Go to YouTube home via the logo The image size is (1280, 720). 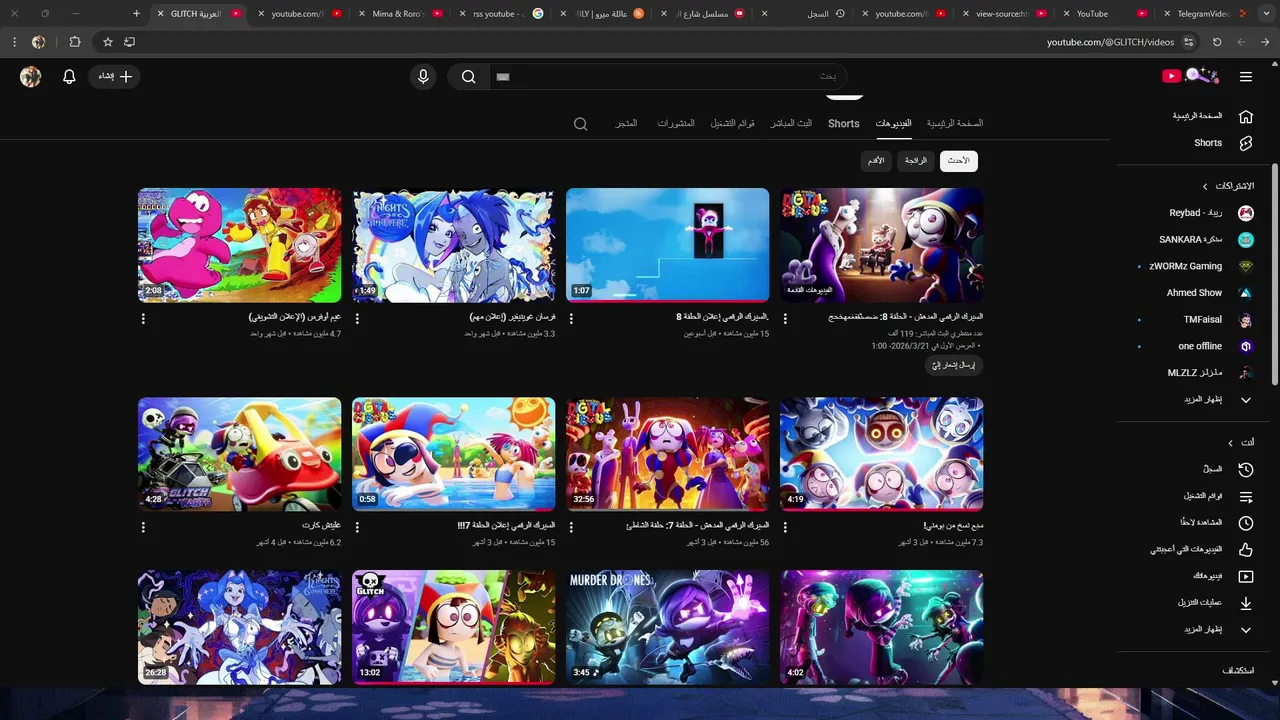1191,76
